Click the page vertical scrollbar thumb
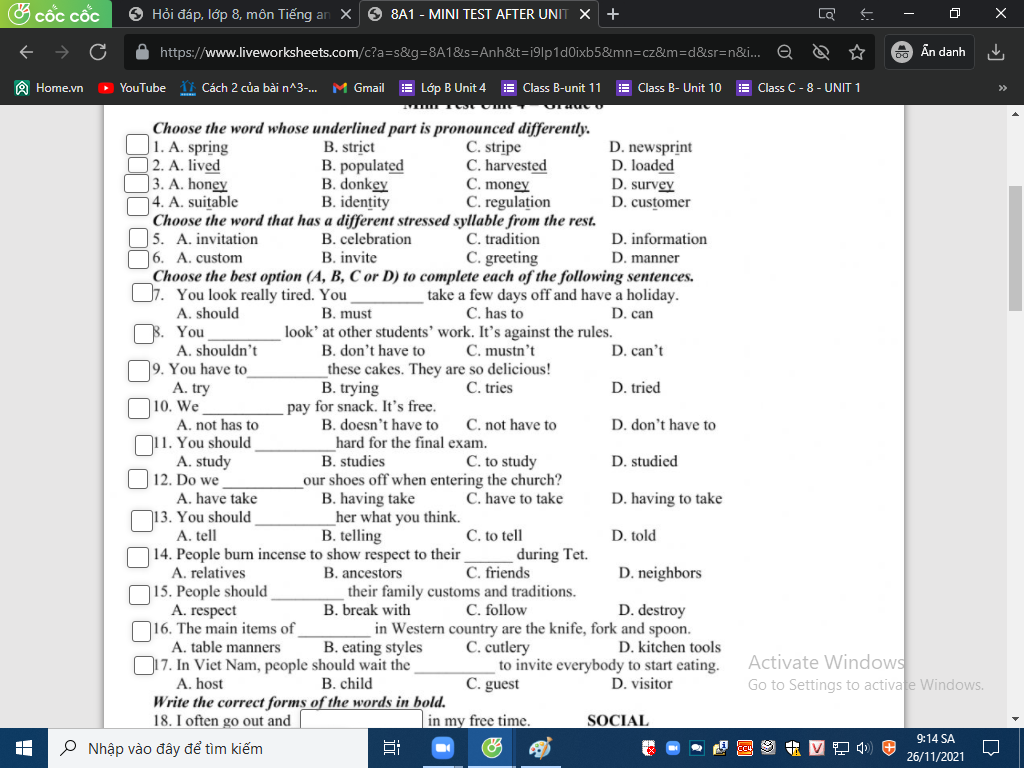 [1015, 250]
